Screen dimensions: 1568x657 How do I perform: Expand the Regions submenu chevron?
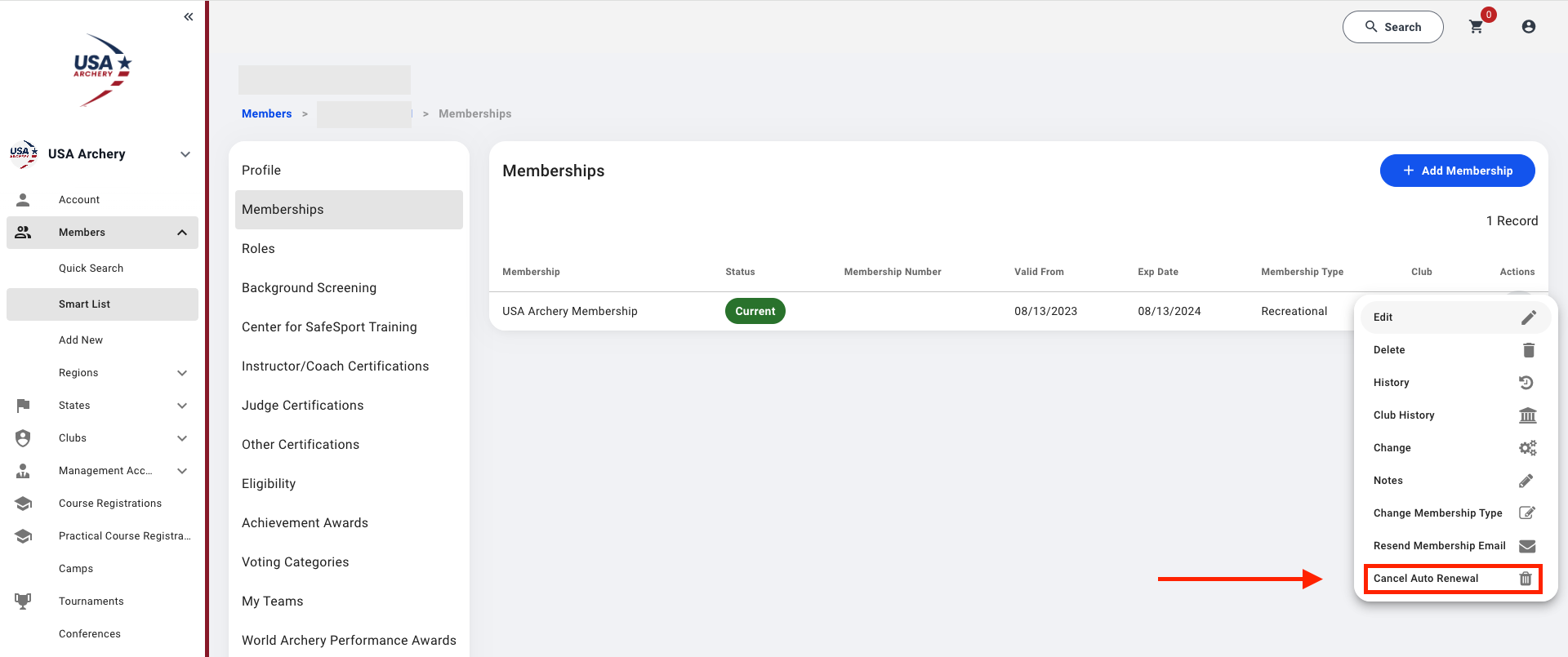182,373
